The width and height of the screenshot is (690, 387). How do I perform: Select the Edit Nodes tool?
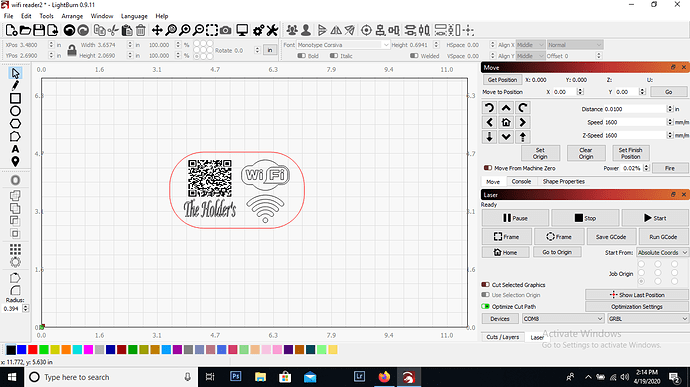coord(15,136)
